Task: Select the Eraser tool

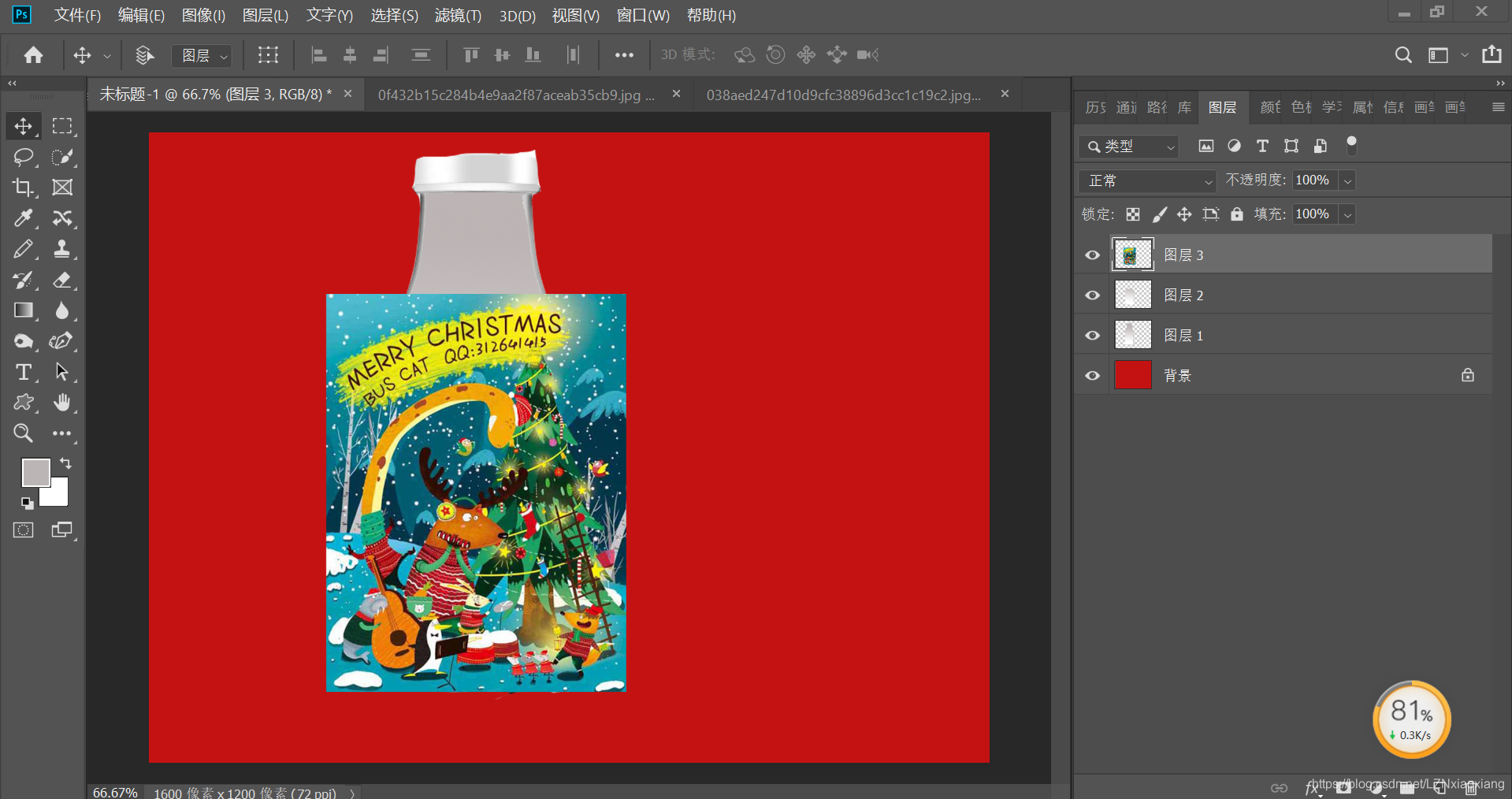Action: point(62,280)
